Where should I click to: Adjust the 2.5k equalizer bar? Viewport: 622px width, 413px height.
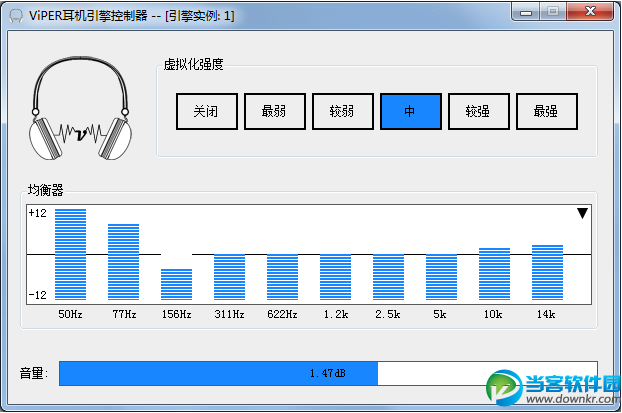388,277
